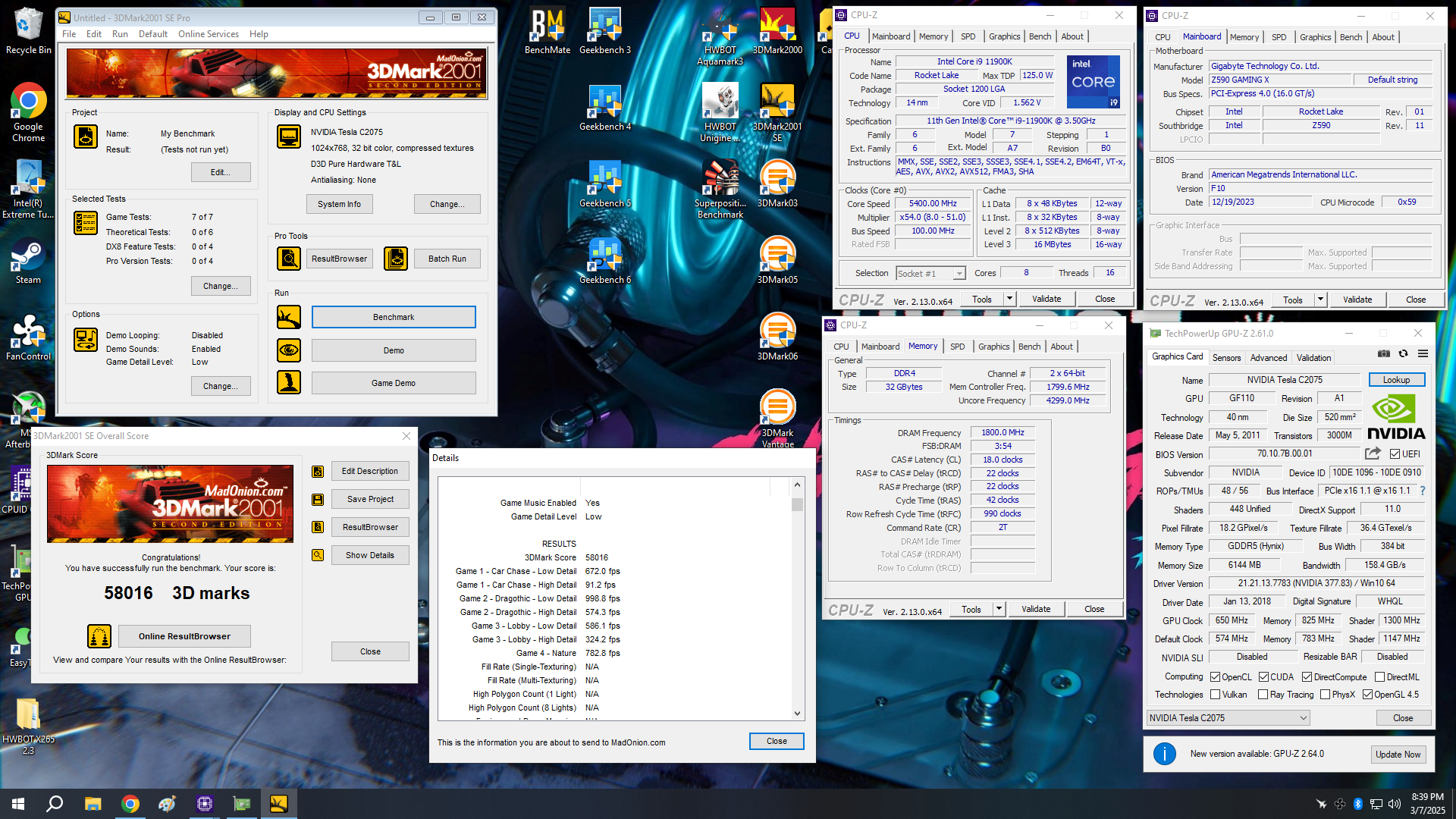Click Details list vertical scrollbar thumb
The image size is (1456, 819).
point(797,505)
